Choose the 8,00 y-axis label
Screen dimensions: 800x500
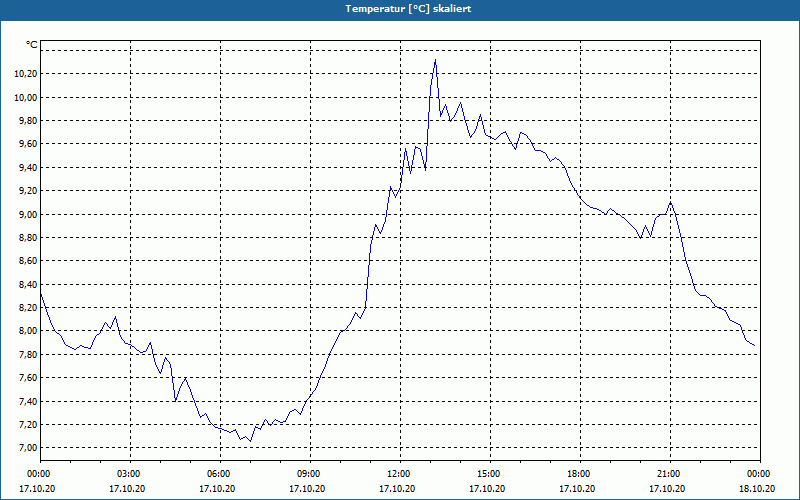click(28, 331)
